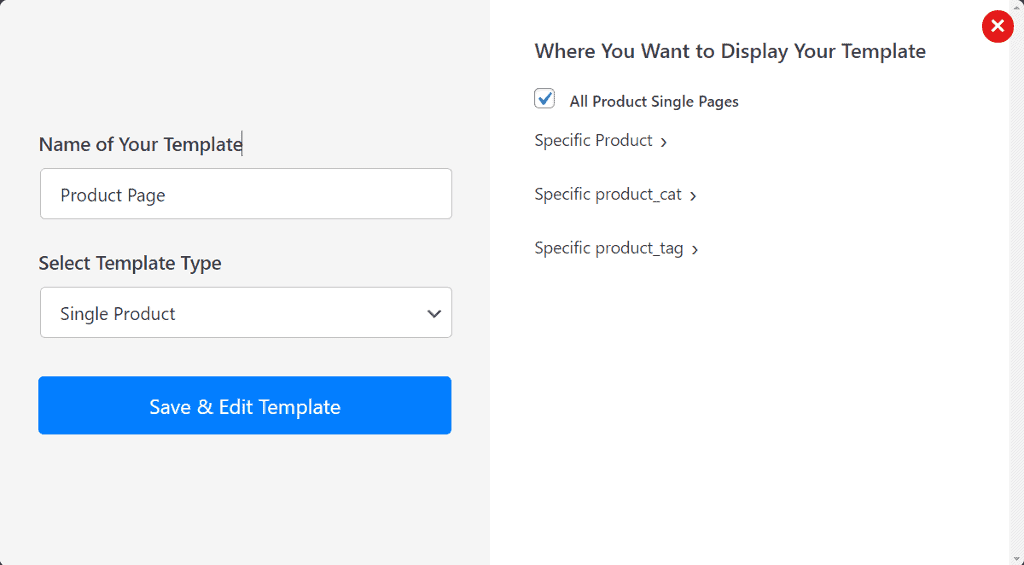Expand the Specific product_tag section
This screenshot has width=1024, height=565.
tap(609, 249)
